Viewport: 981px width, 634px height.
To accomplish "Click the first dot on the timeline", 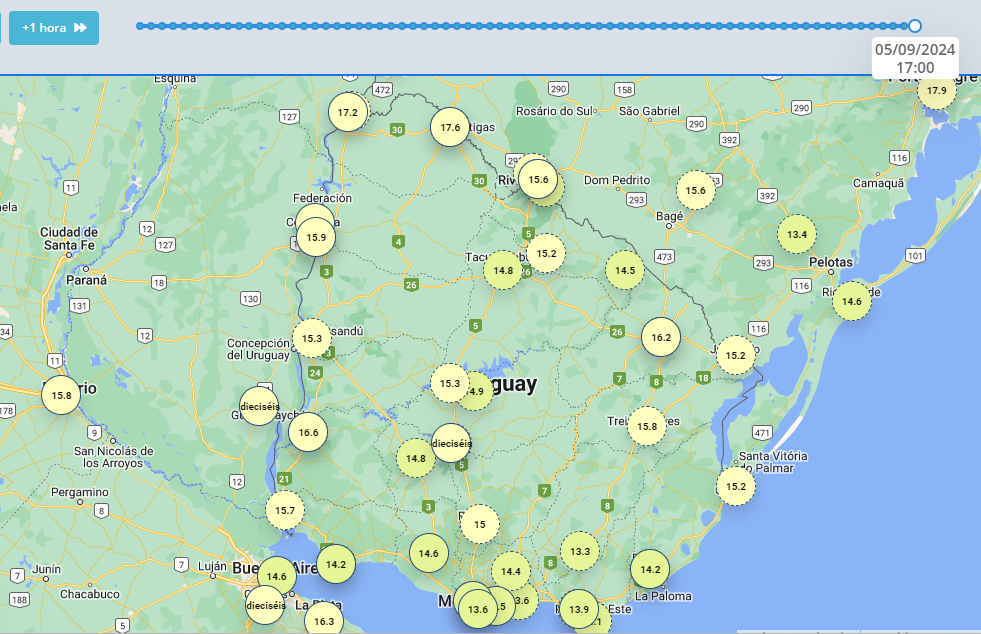I will [140, 26].
